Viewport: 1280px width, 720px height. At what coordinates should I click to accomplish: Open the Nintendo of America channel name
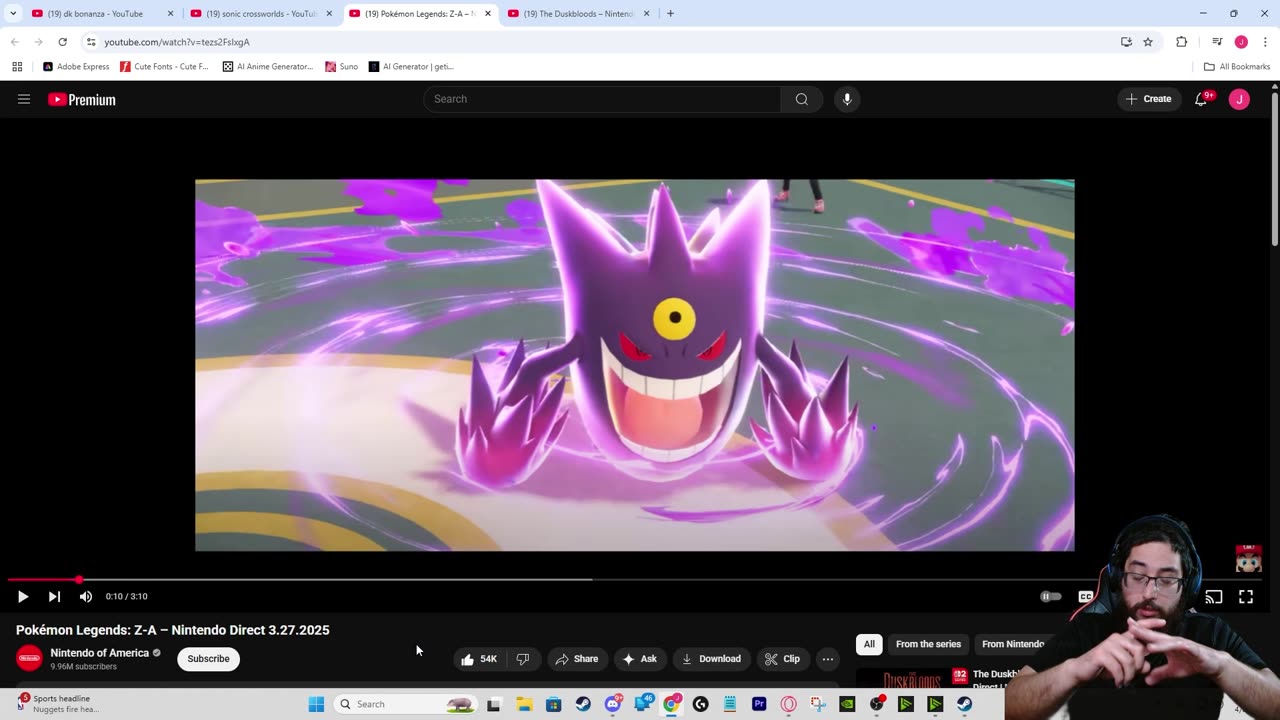[100, 653]
